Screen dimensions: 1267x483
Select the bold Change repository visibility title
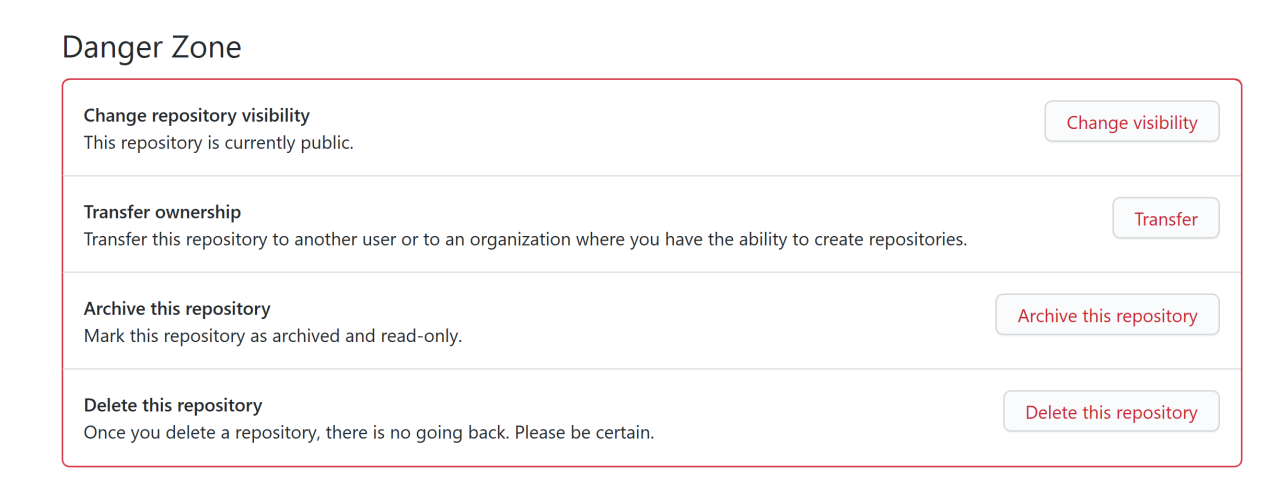click(196, 115)
